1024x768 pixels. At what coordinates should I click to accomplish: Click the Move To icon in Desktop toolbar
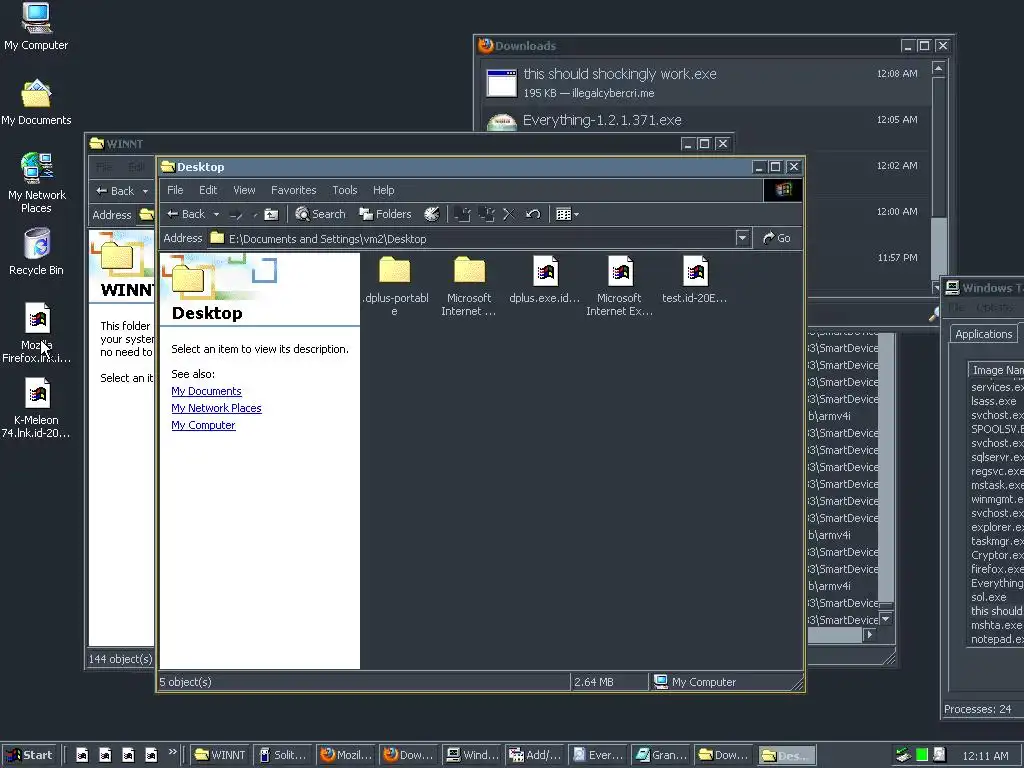[x=462, y=214]
